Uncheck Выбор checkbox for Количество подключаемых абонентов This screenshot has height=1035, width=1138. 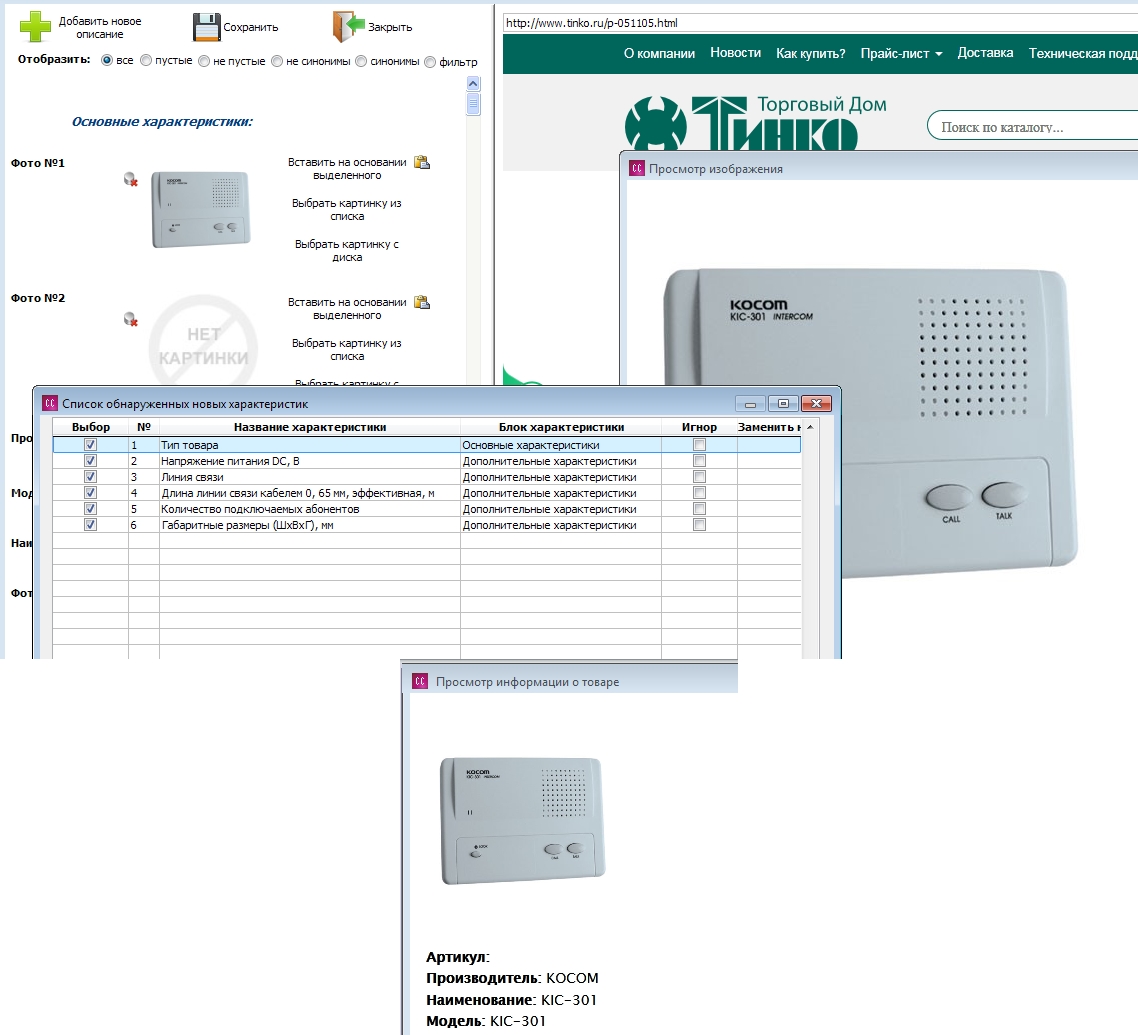click(x=90, y=509)
